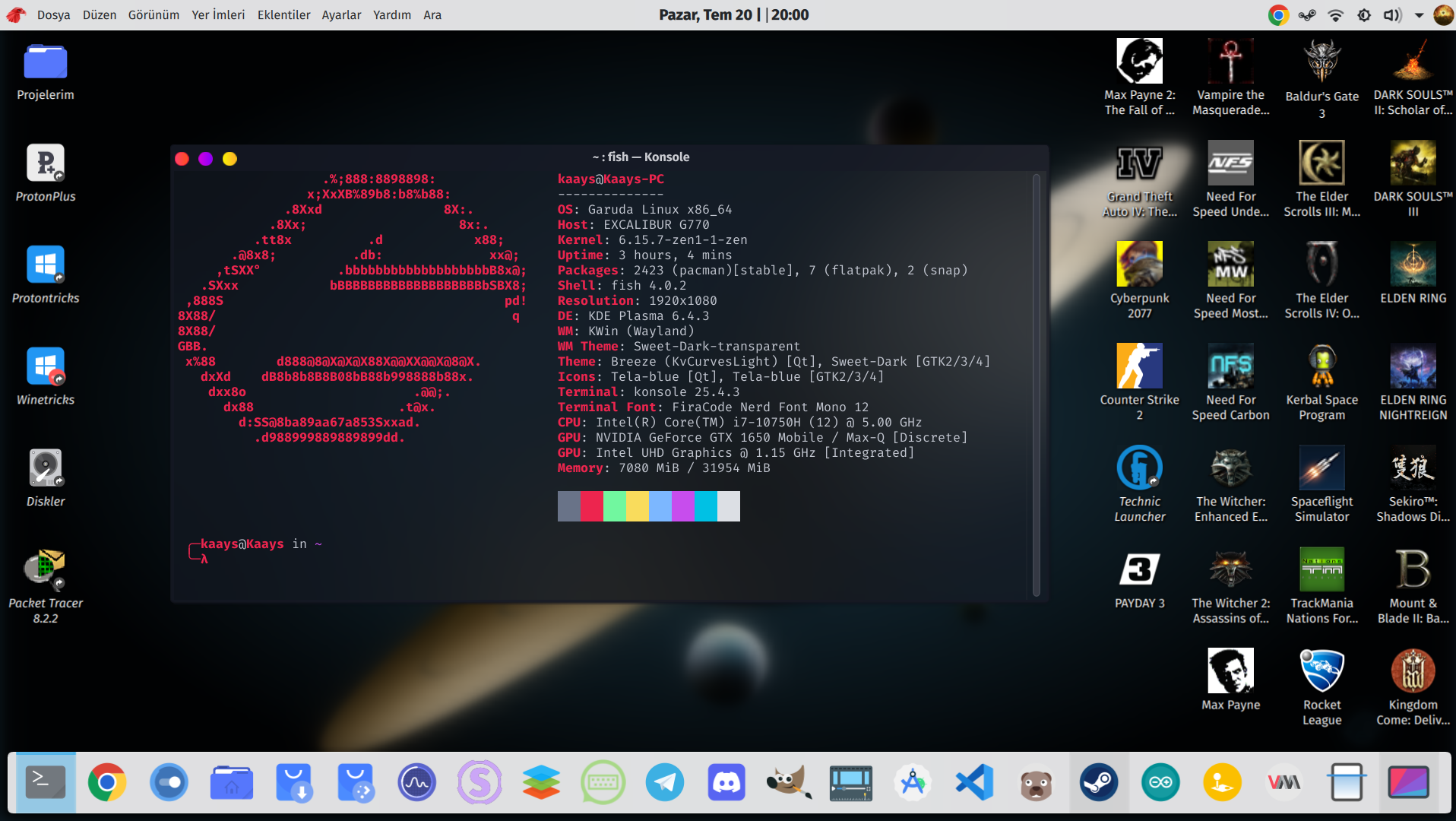
Task: Open the Dosya menu
Action: [53, 15]
